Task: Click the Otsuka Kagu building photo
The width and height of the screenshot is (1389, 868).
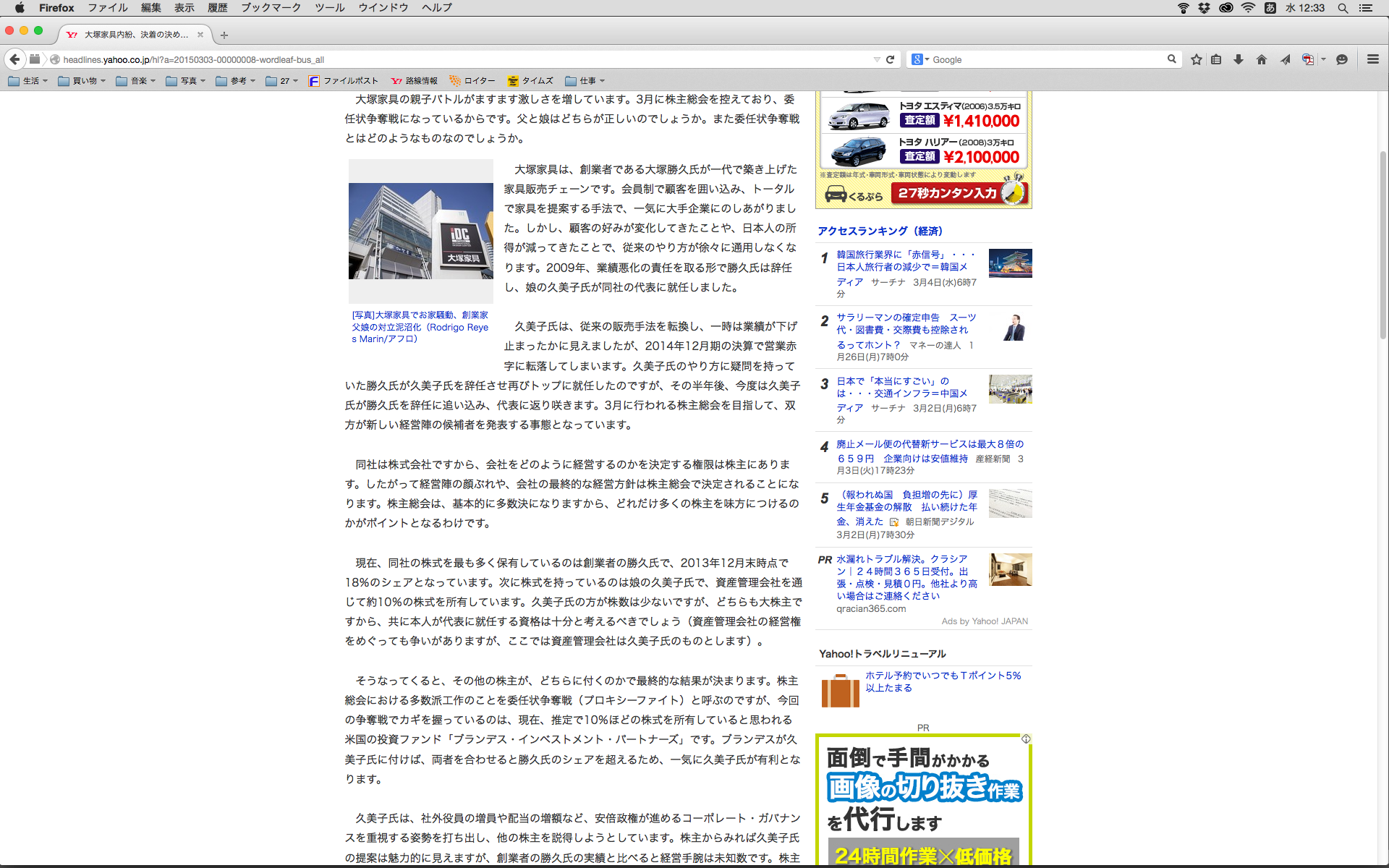Action: click(x=420, y=231)
